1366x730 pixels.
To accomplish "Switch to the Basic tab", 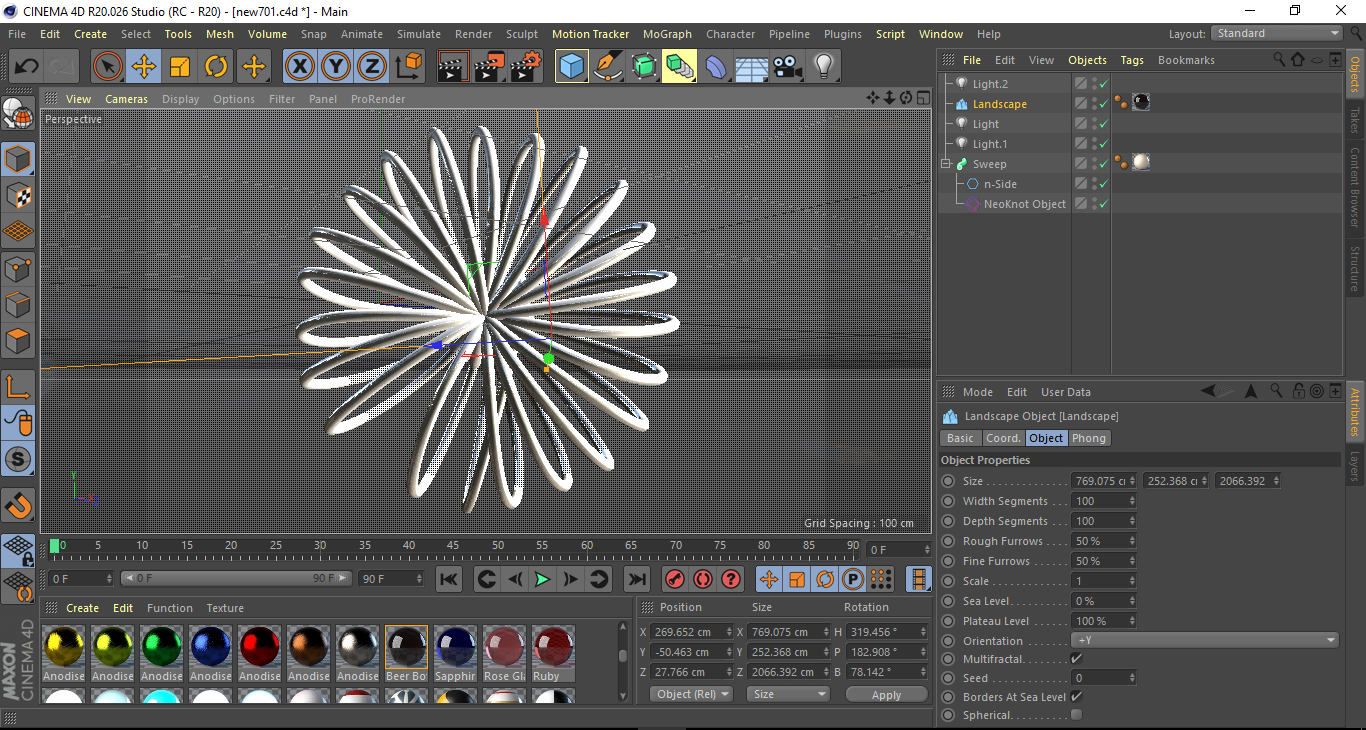I will point(960,438).
